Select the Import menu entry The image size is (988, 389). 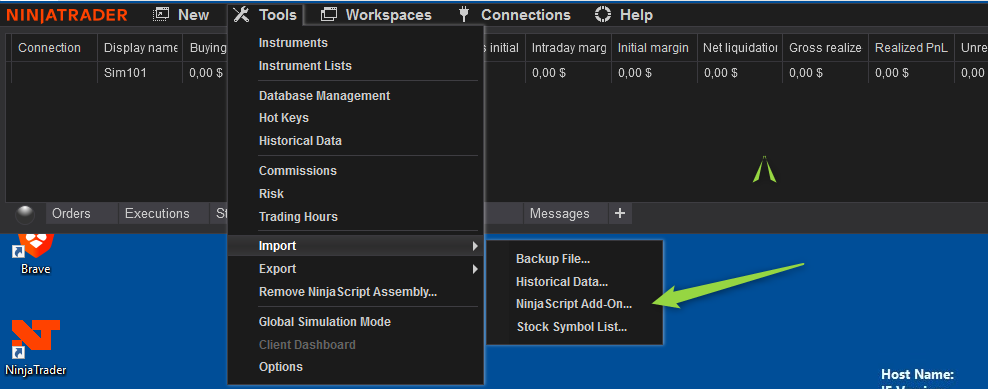pos(355,246)
